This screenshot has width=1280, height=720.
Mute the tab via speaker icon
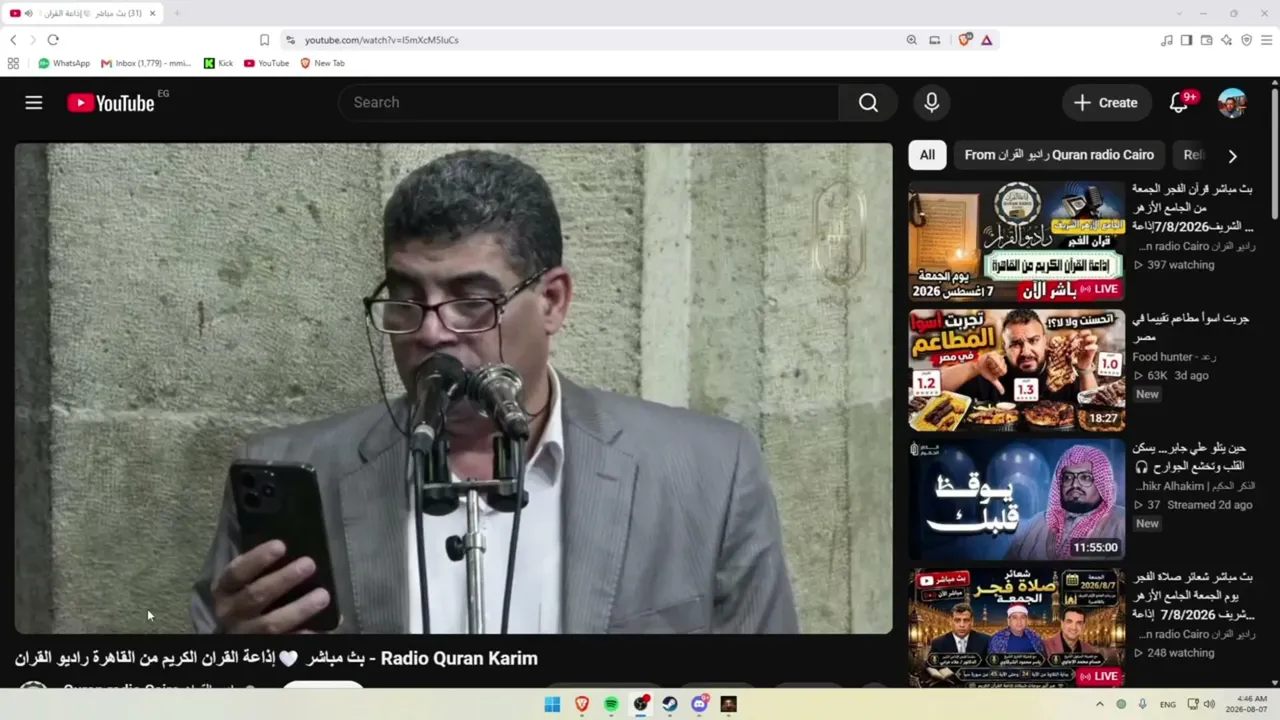pos(28,13)
